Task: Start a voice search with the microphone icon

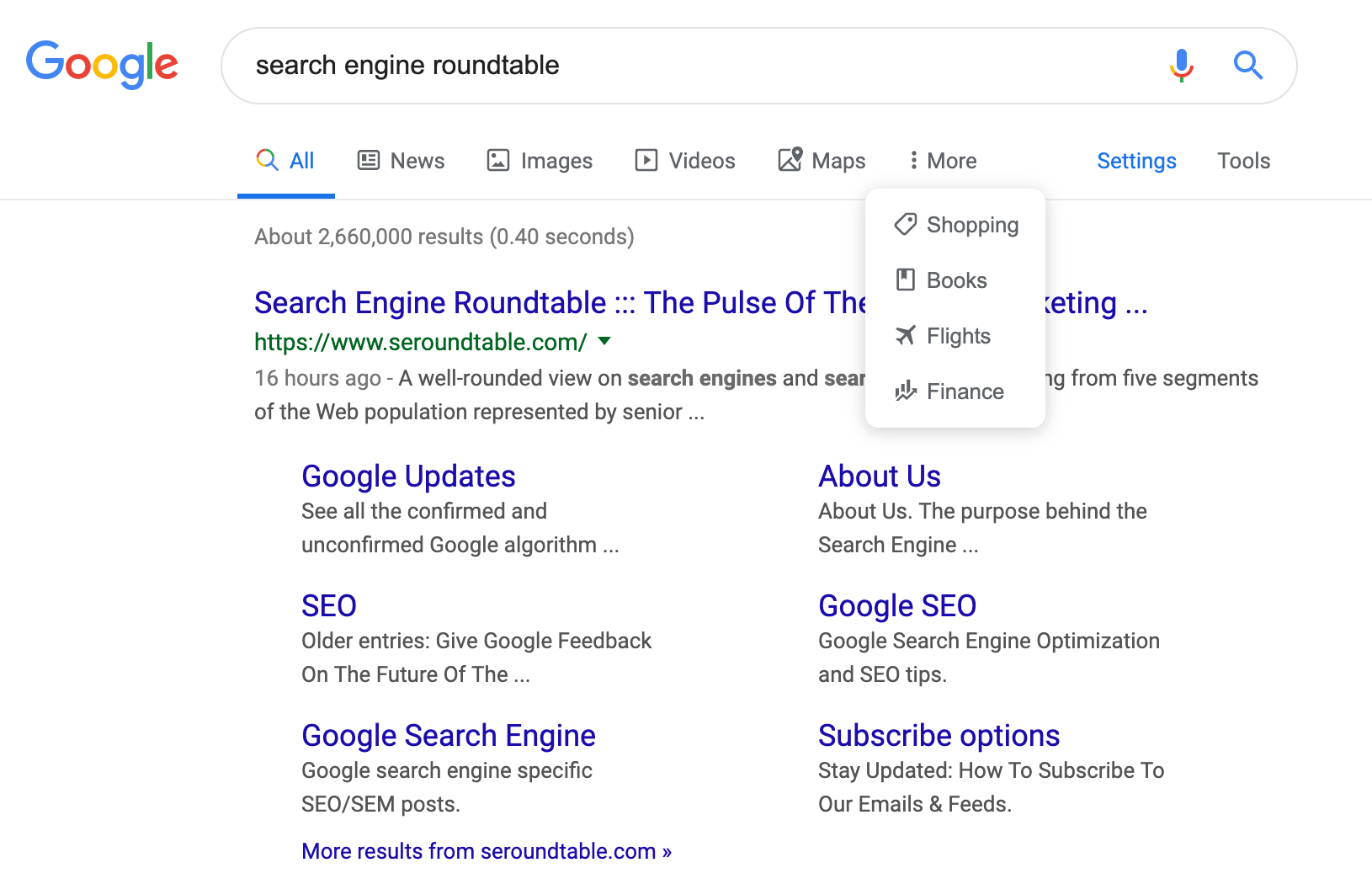Action: point(1182,65)
